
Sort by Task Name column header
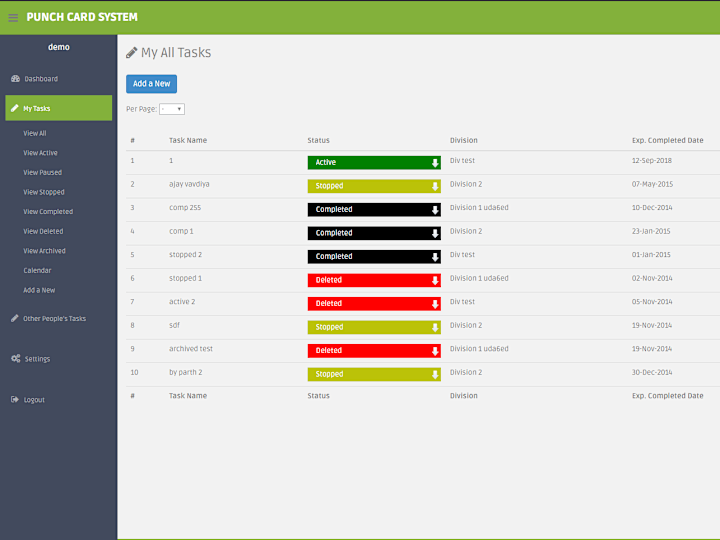click(188, 140)
